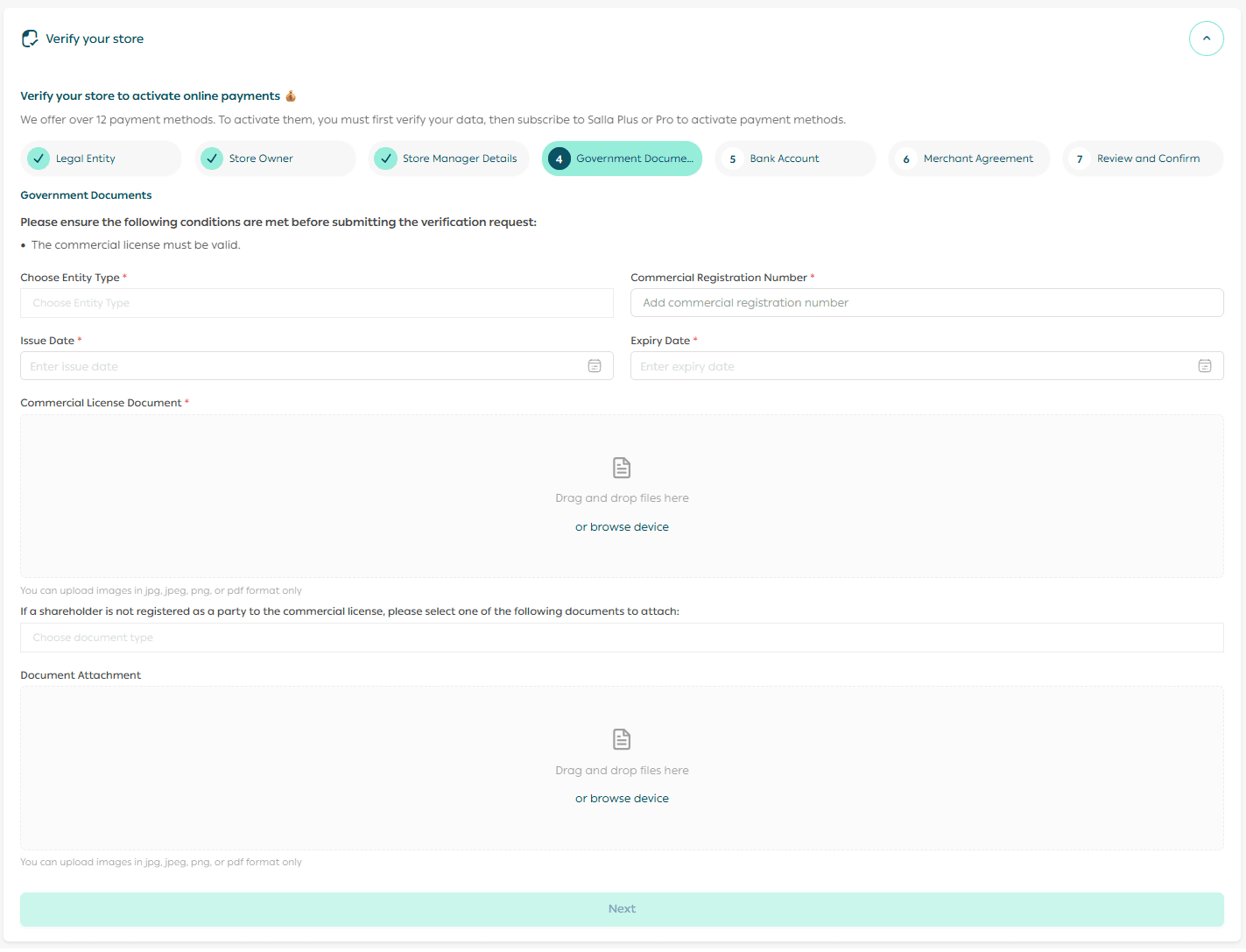Viewport: 1246px width, 952px height.
Task: Click the Document Attachment upload file icon
Action: point(622,739)
